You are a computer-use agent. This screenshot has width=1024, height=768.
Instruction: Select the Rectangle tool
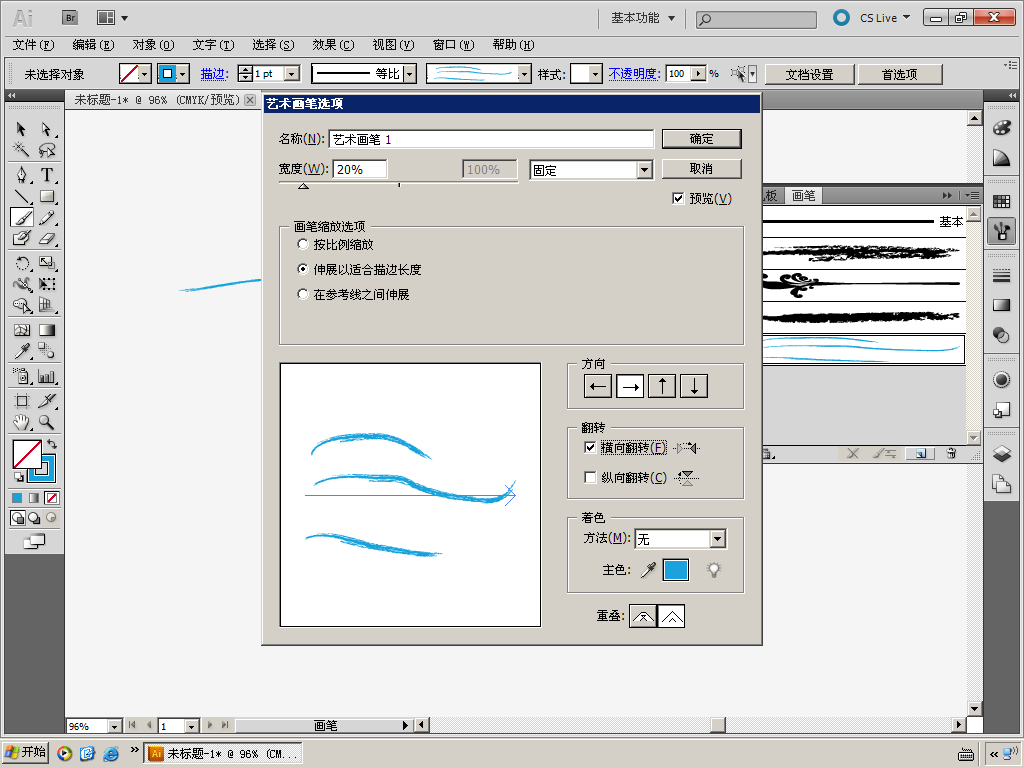click(46, 196)
